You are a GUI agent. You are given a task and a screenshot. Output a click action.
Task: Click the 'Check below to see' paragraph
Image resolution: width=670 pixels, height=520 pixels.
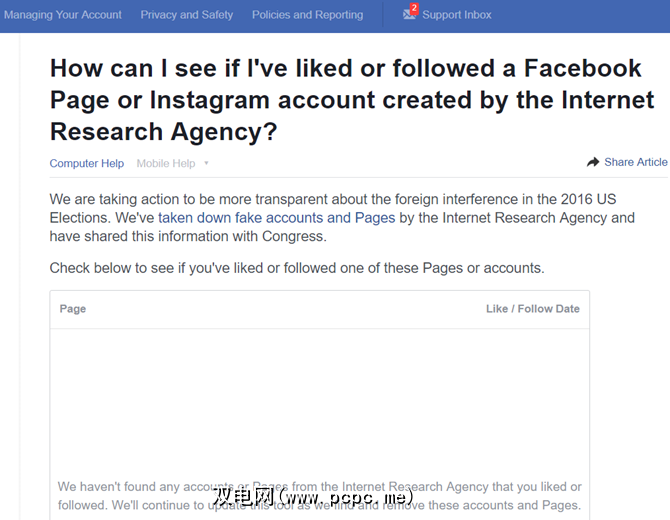tap(297, 268)
